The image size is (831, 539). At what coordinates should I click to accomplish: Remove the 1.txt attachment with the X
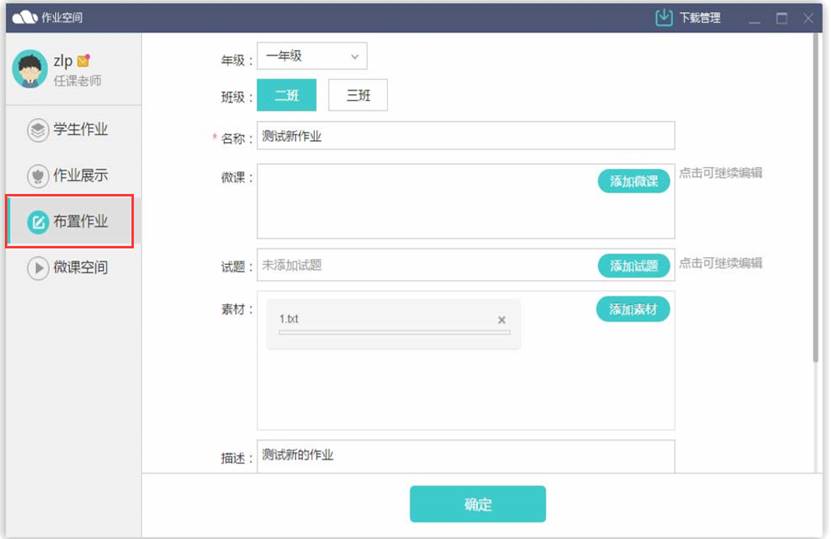pyautogui.click(x=501, y=320)
